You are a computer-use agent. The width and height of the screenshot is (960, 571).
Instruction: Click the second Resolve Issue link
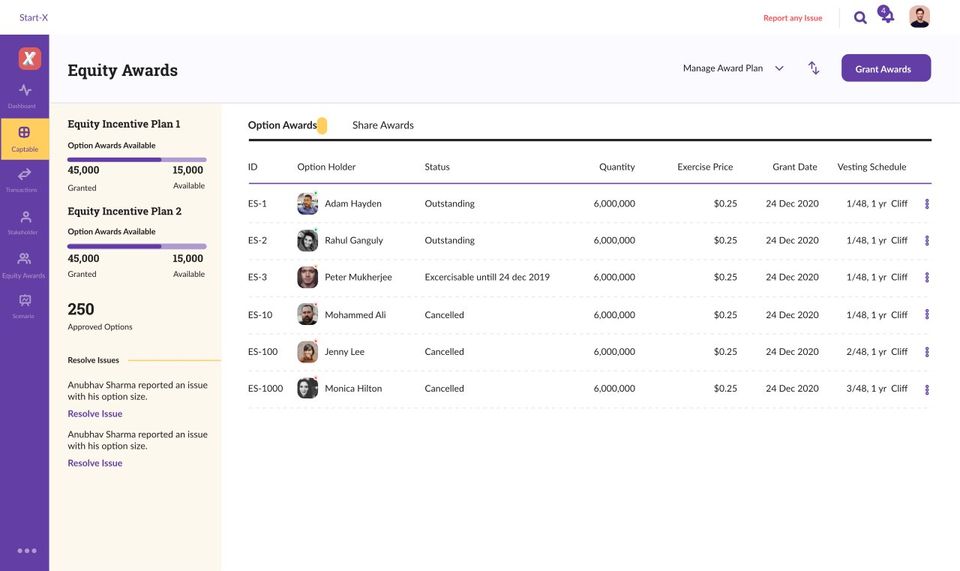pyautogui.click(x=95, y=463)
